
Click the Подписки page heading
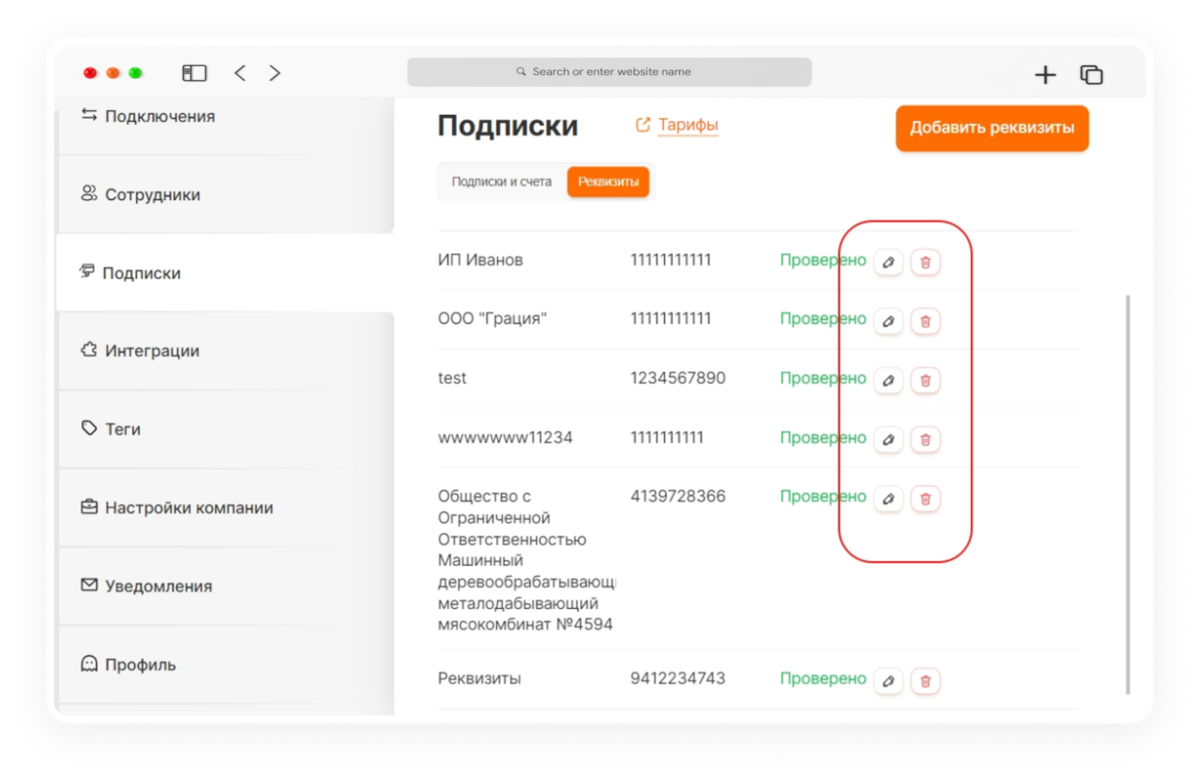coord(508,126)
